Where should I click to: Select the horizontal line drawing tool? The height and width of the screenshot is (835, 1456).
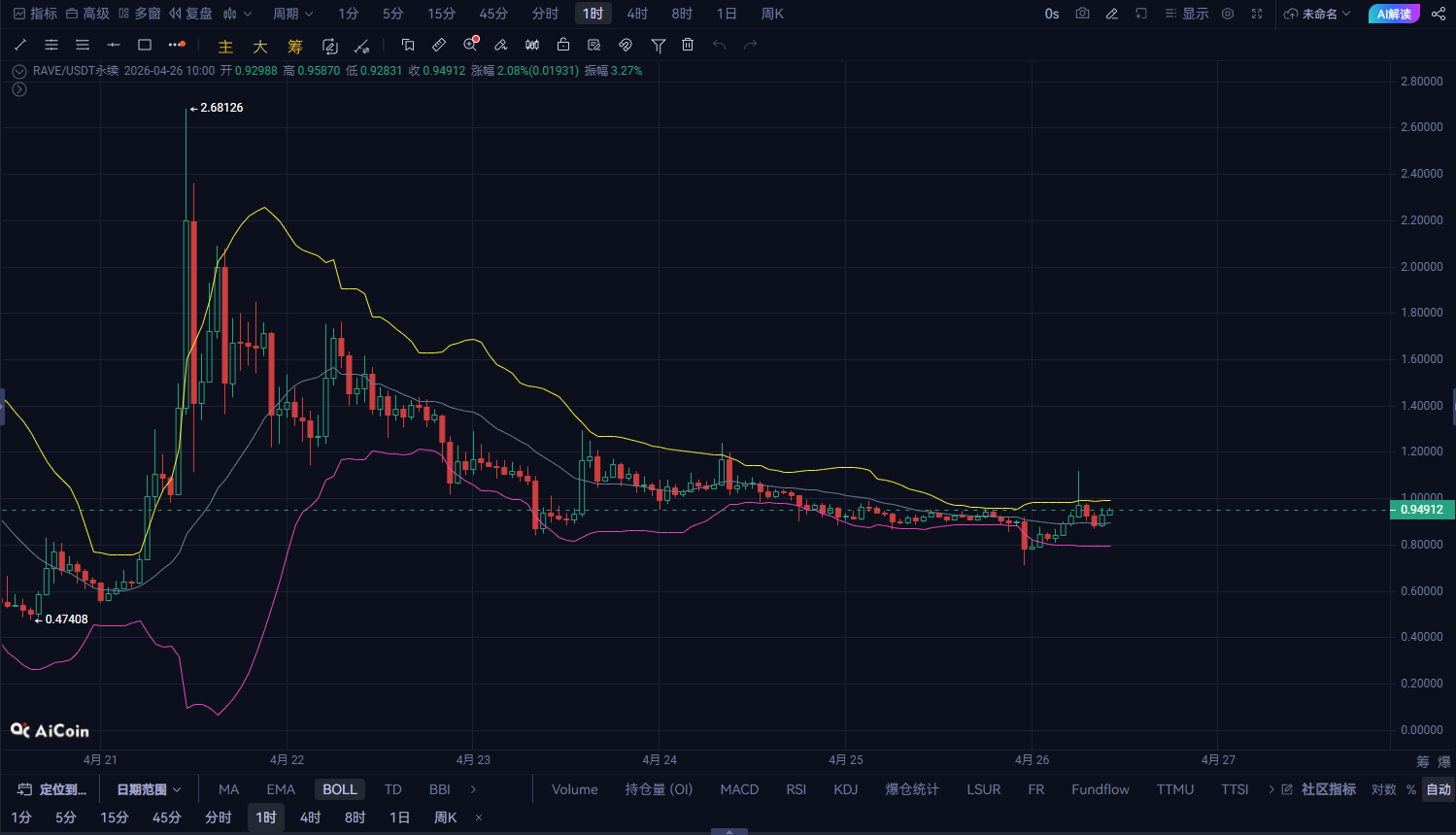tap(114, 45)
